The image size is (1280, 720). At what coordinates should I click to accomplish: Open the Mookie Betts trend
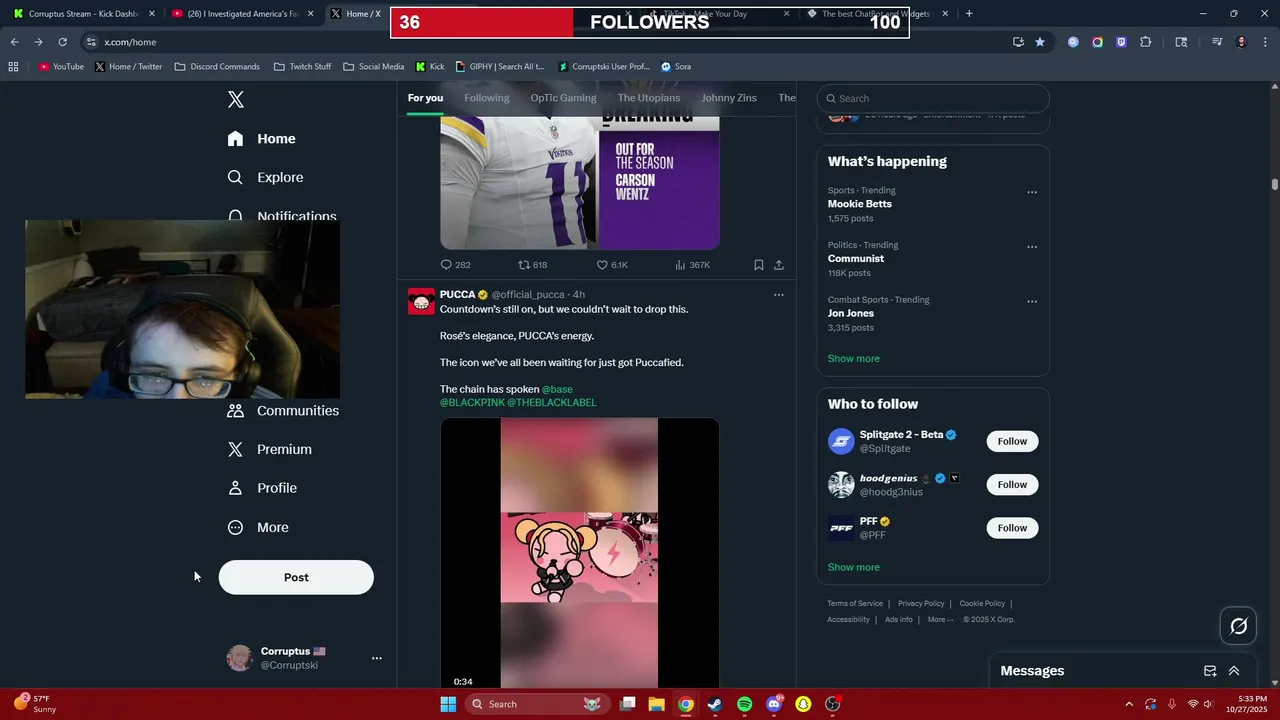point(860,204)
